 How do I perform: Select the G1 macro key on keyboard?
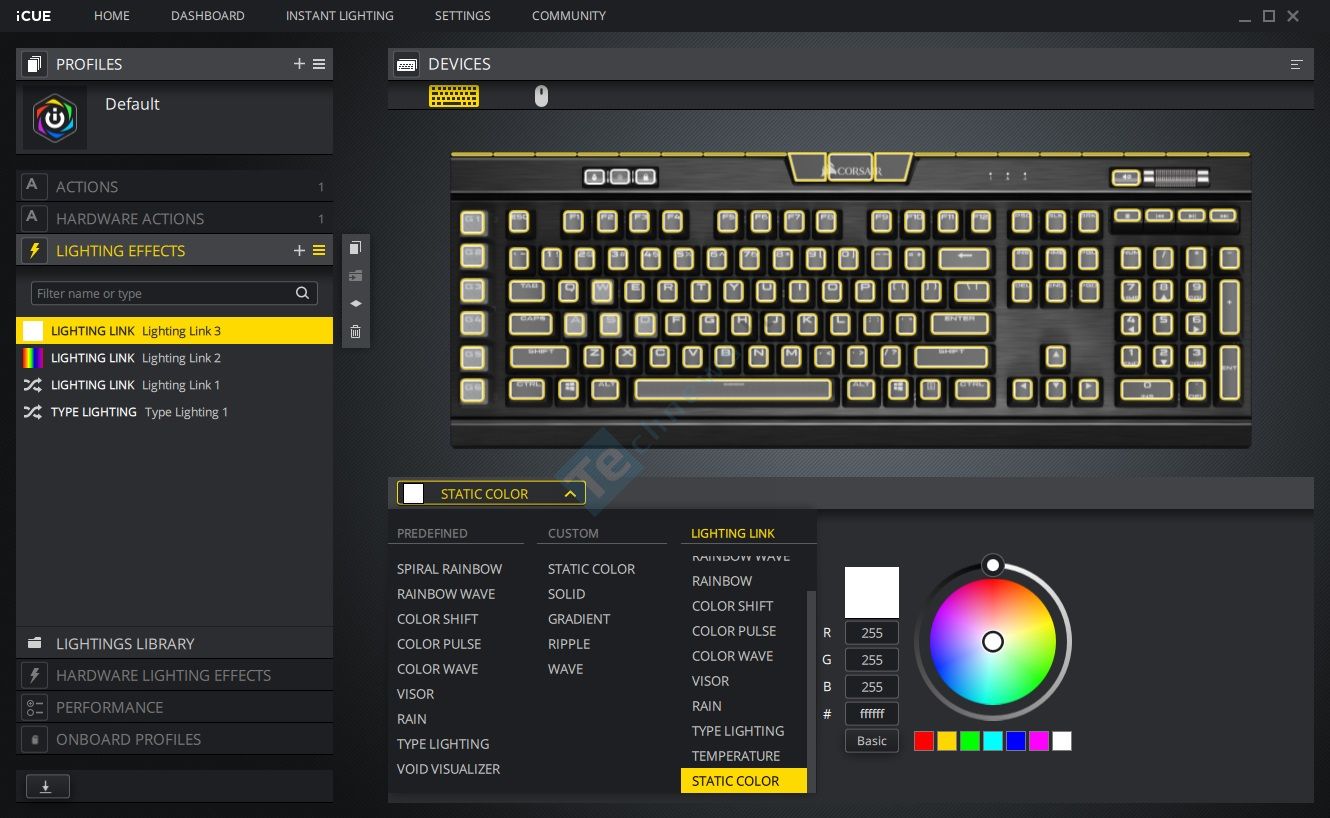[x=473, y=221]
